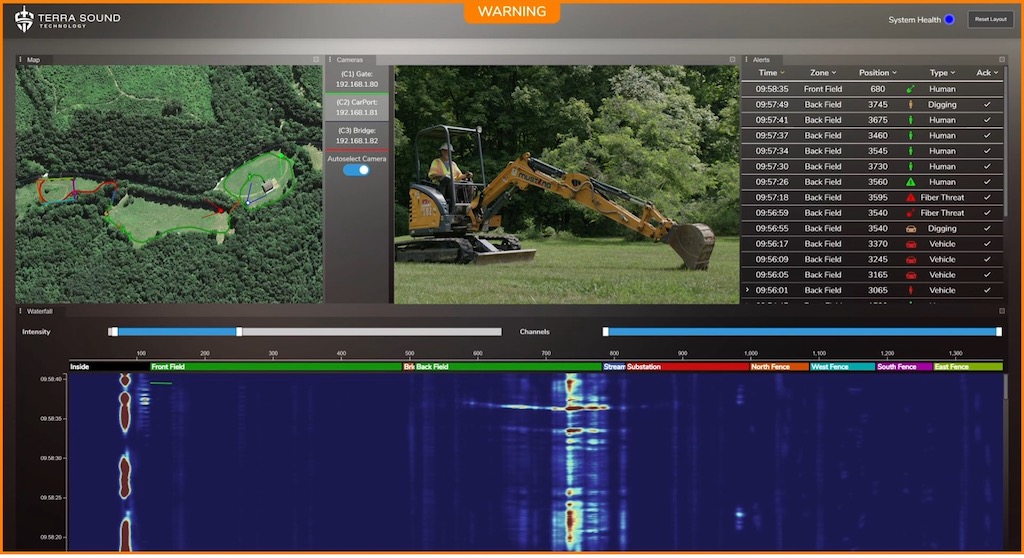Select camera (C1) Gate 192.168.1.80
Viewport: 1024px width, 558px height.
[x=357, y=79]
